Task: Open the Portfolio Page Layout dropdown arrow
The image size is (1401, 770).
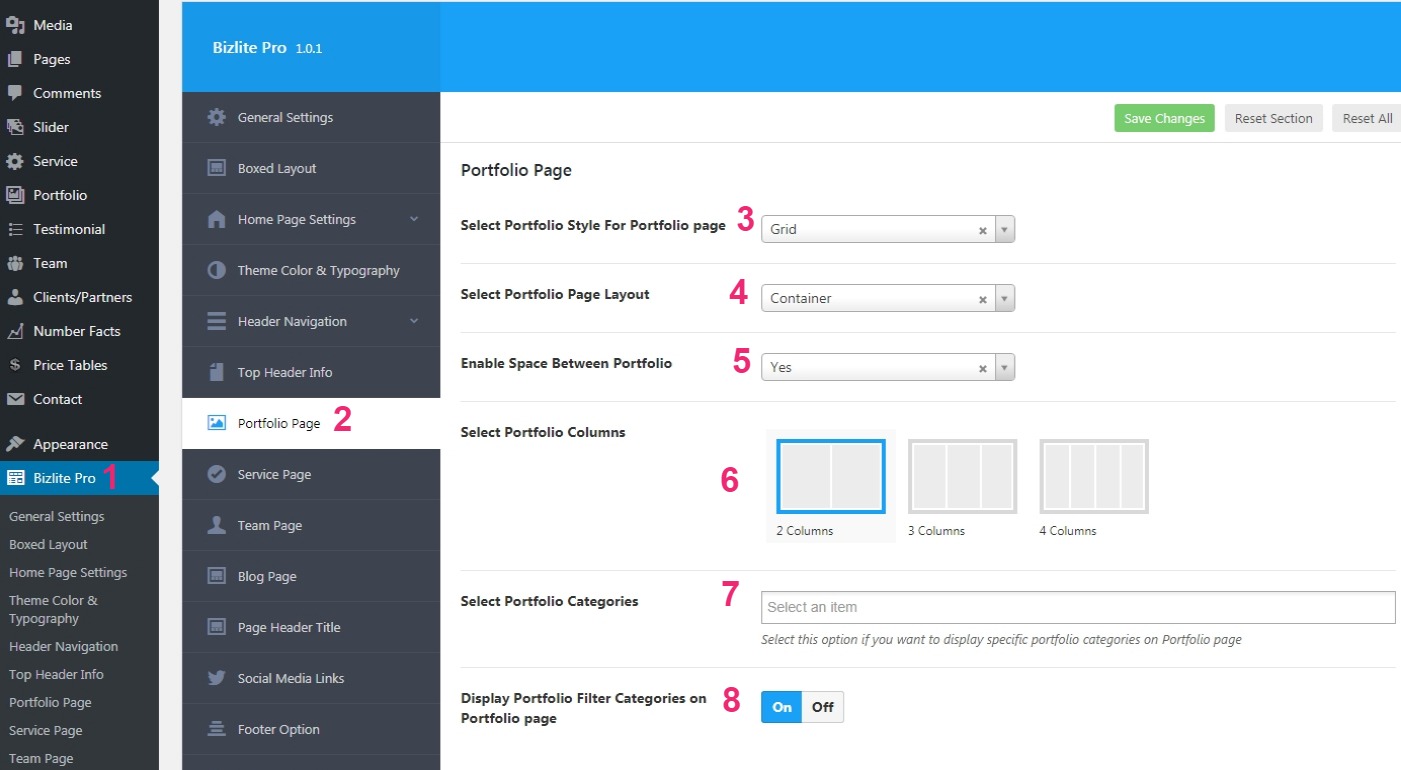Action: click(x=1005, y=298)
